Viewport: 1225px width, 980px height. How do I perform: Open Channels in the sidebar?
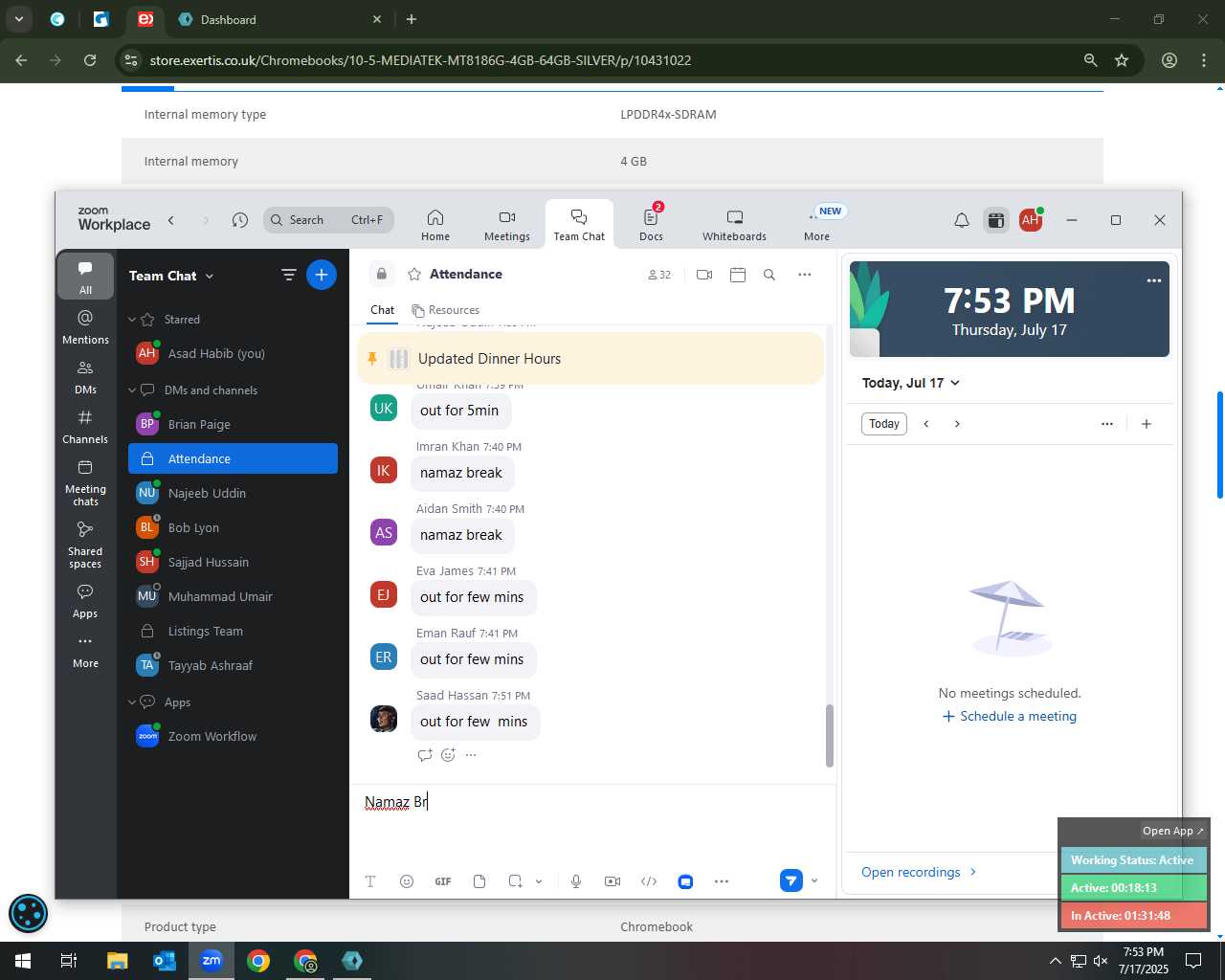(85, 427)
